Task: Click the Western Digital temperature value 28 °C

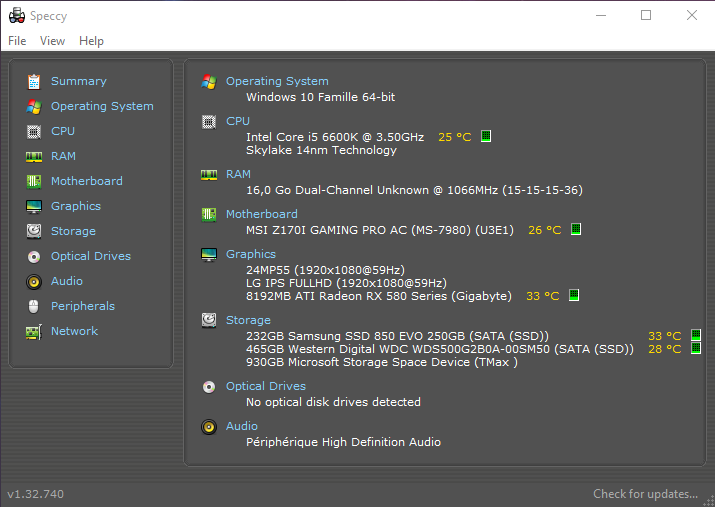Action: [x=664, y=349]
